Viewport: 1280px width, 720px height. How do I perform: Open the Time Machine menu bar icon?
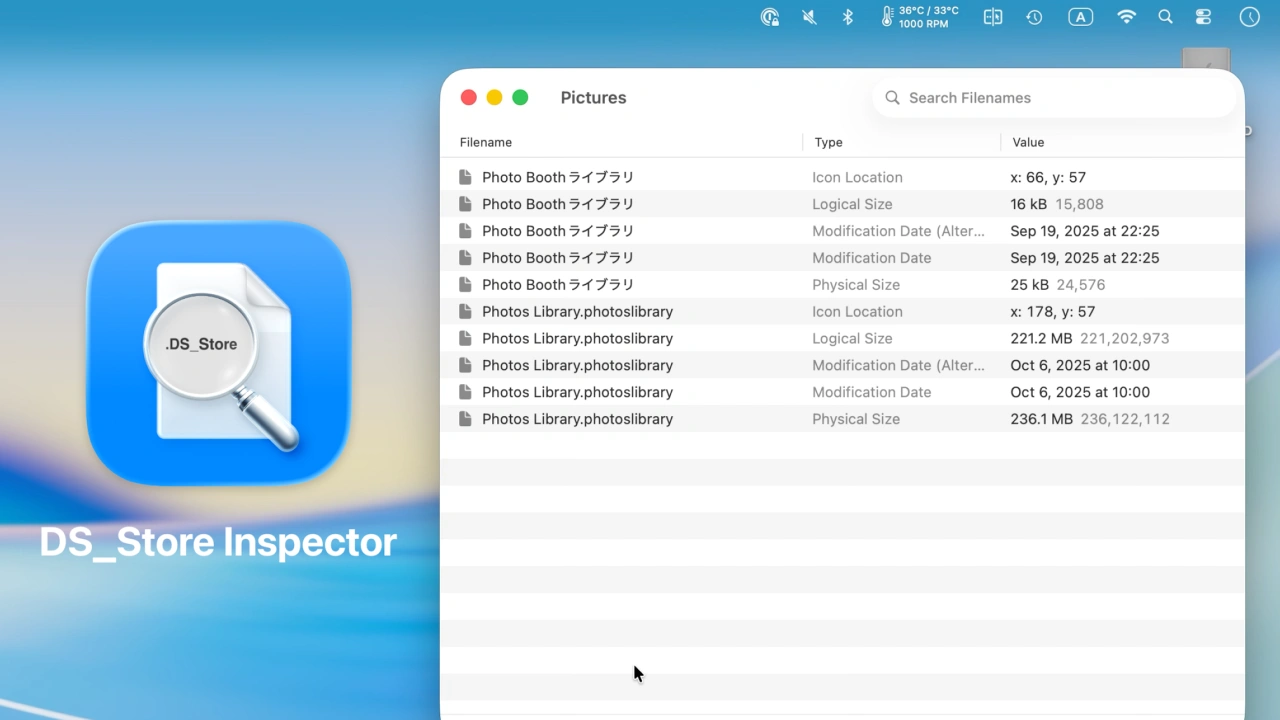(x=1034, y=17)
